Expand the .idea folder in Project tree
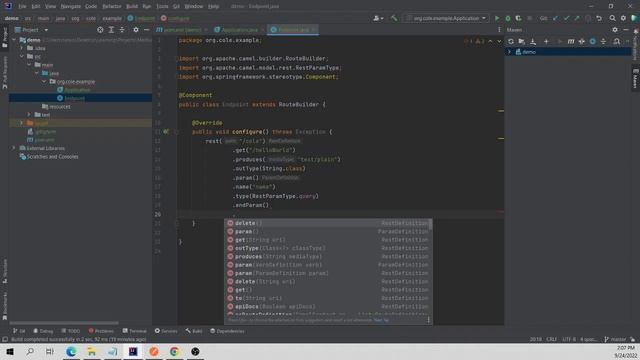The height and width of the screenshot is (360, 640). coord(22,48)
